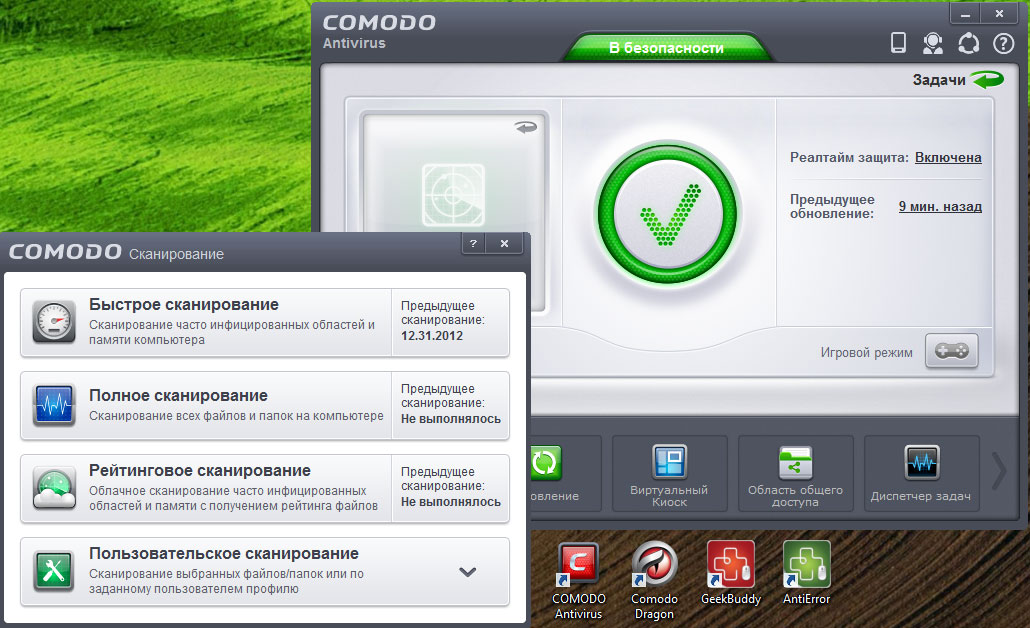Click the custom scan tools icon

click(54, 571)
